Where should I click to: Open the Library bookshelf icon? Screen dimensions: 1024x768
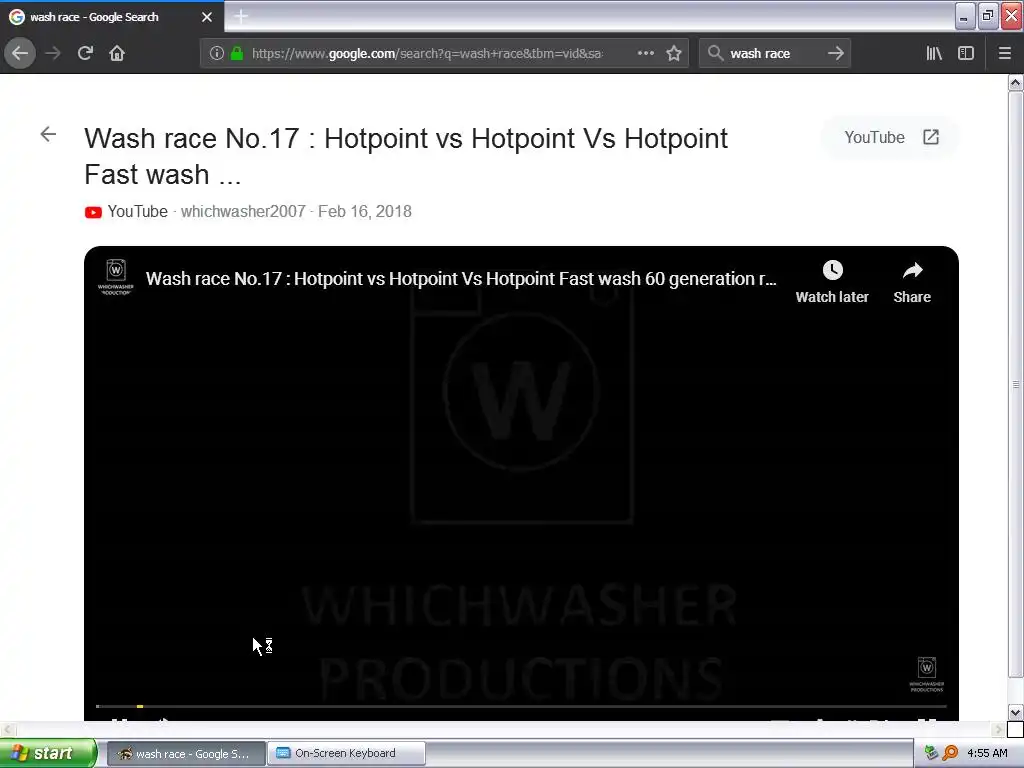pyautogui.click(x=934, y=53)
